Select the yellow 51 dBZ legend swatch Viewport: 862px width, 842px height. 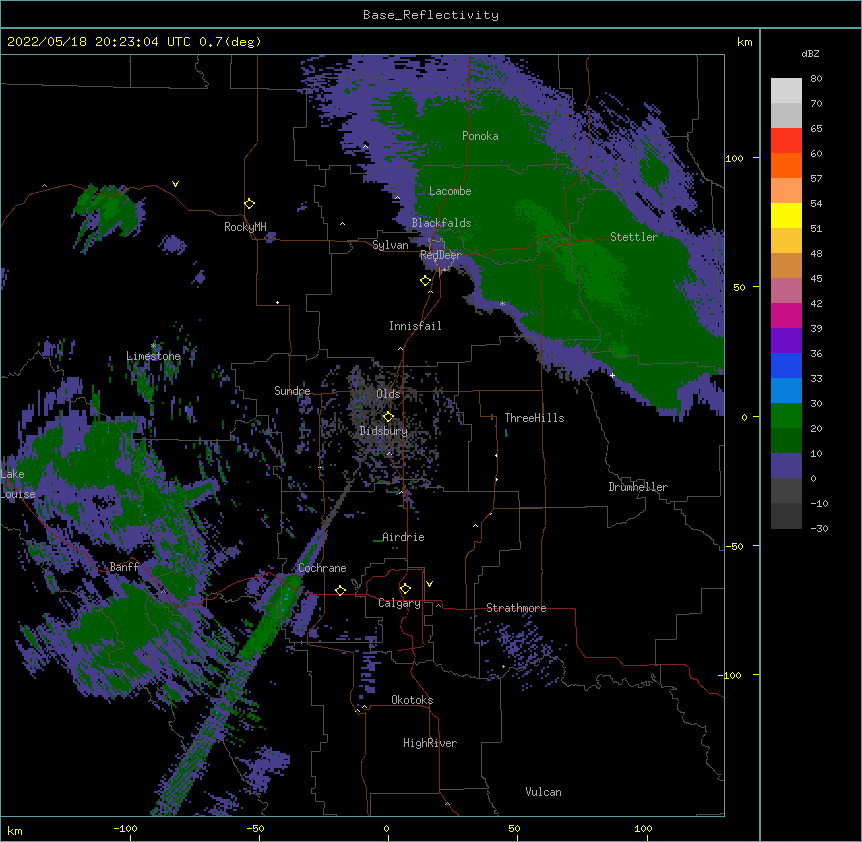click(x=786, y=215)
